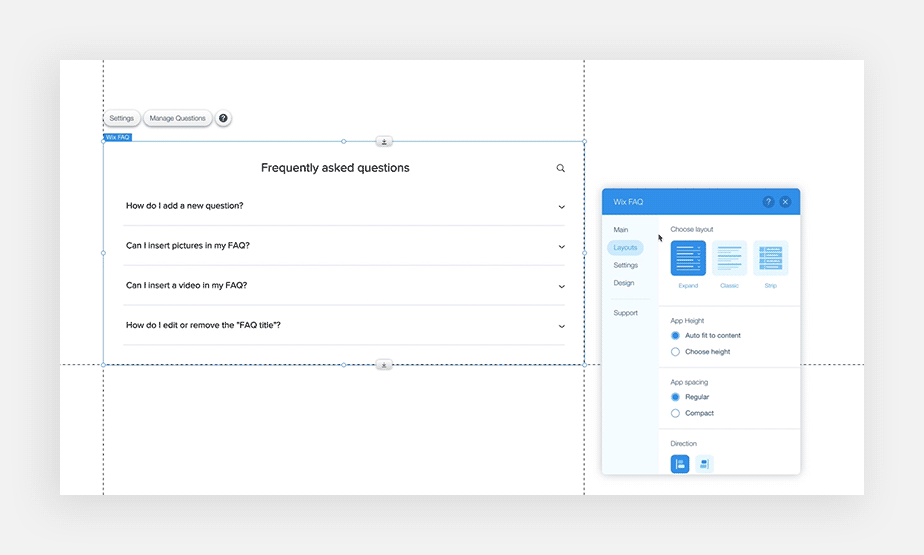The height and width of the screenshot is (555, 924).
Task: Click the top stretch handle download icon
Action: [384, 141]
